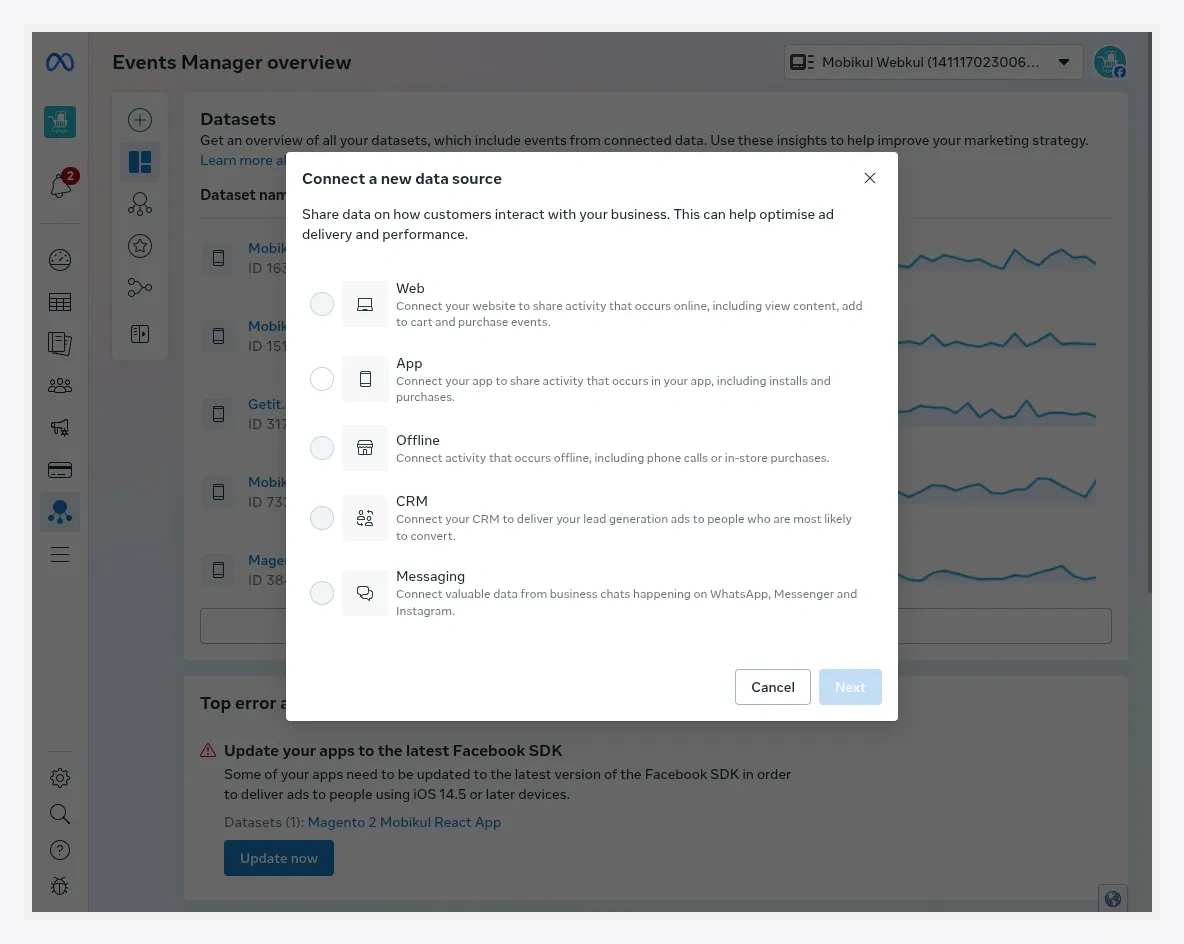Screen dimensions: 1184x944
Task: Open the account overview gauge icon
Action: click(x=60, y=260)
